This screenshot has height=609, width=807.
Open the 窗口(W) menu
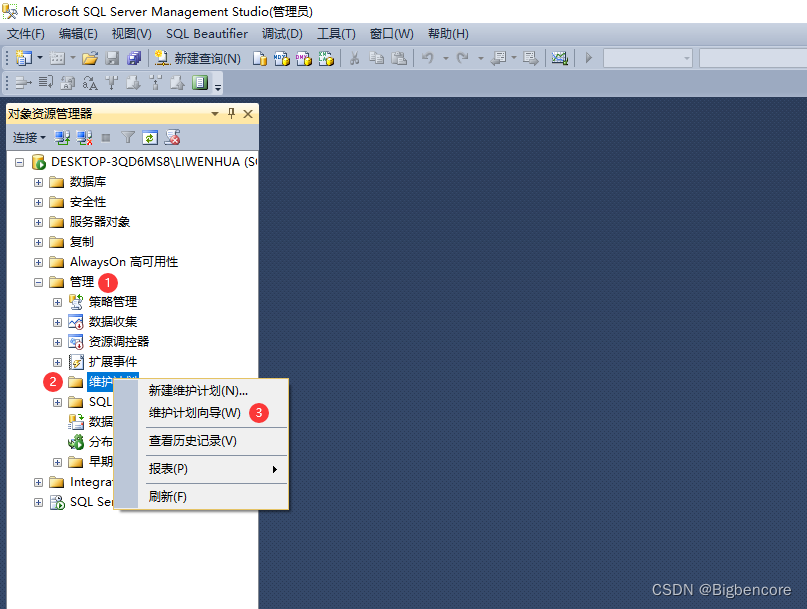pos(392,34)
